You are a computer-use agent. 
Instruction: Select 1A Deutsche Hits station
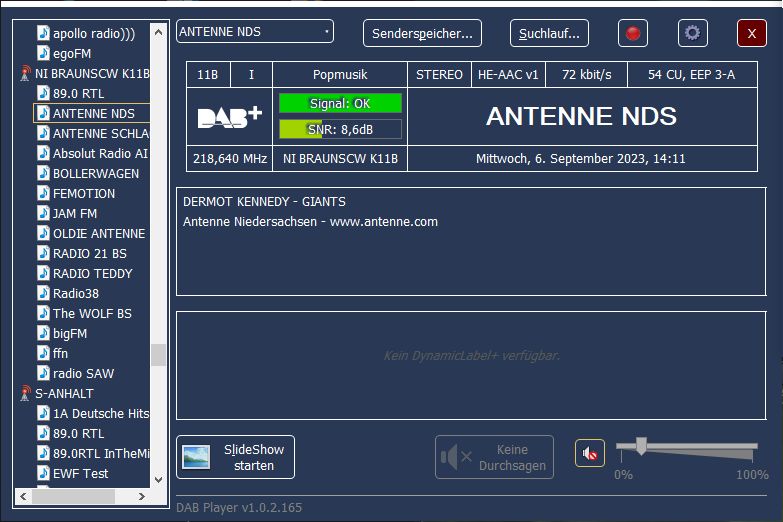pyautogui.click(x=101, y=413)
